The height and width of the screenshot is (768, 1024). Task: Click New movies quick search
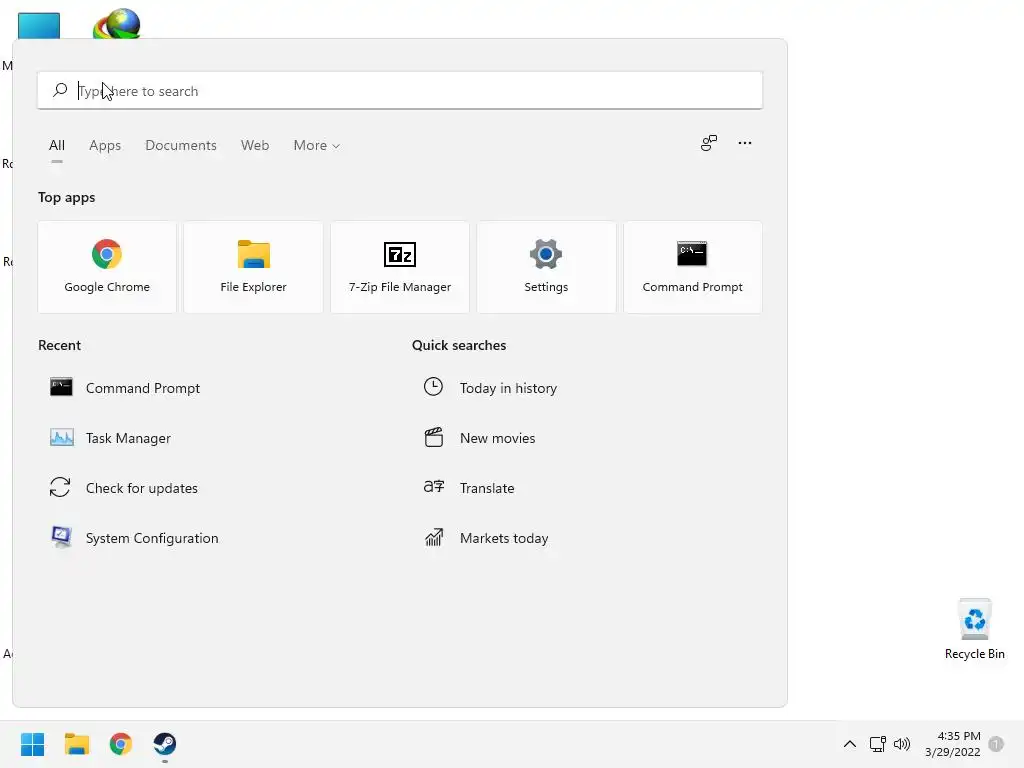click(480, 438)
